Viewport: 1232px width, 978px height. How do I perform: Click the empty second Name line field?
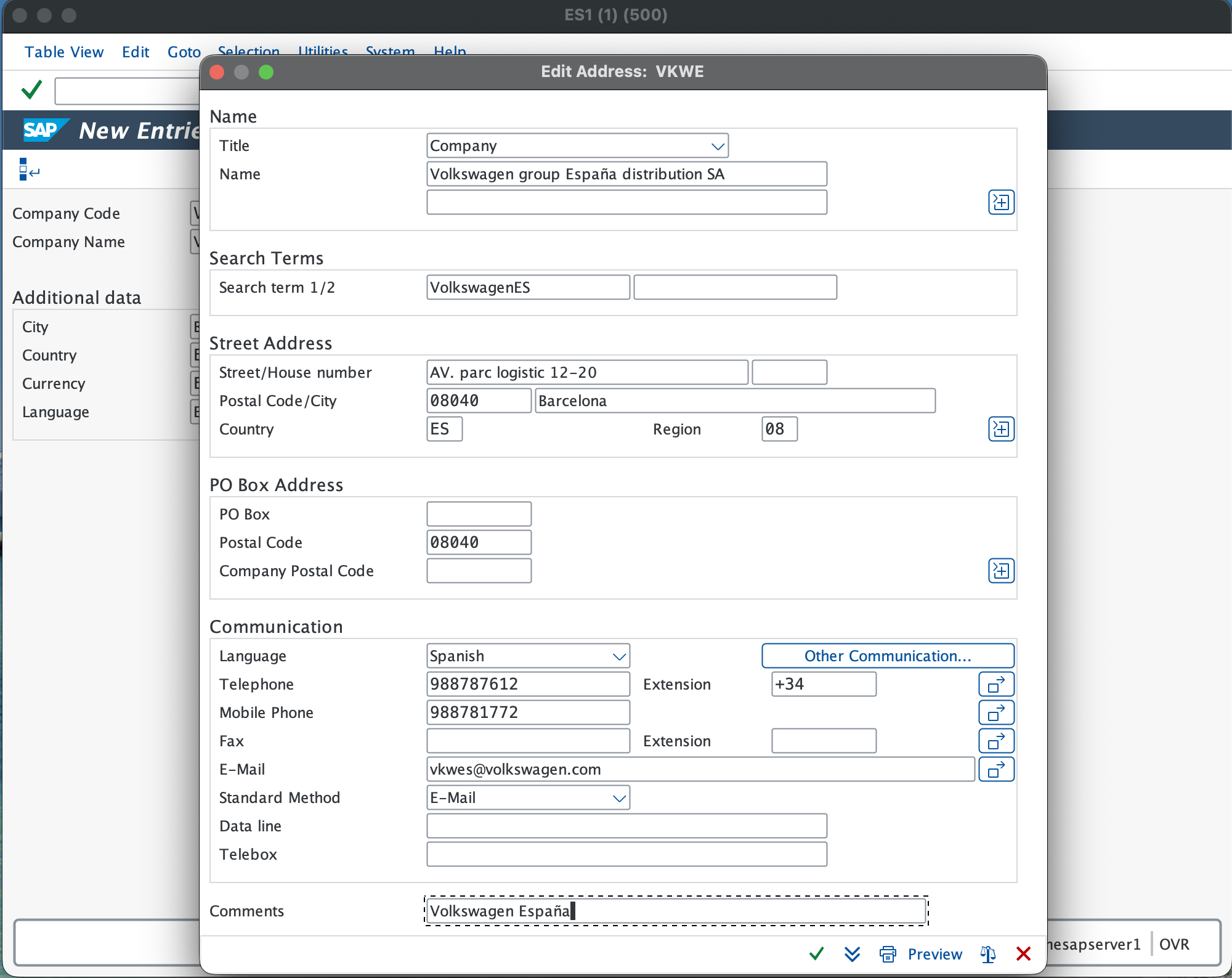pyautogui.click(x=626, y=202)
